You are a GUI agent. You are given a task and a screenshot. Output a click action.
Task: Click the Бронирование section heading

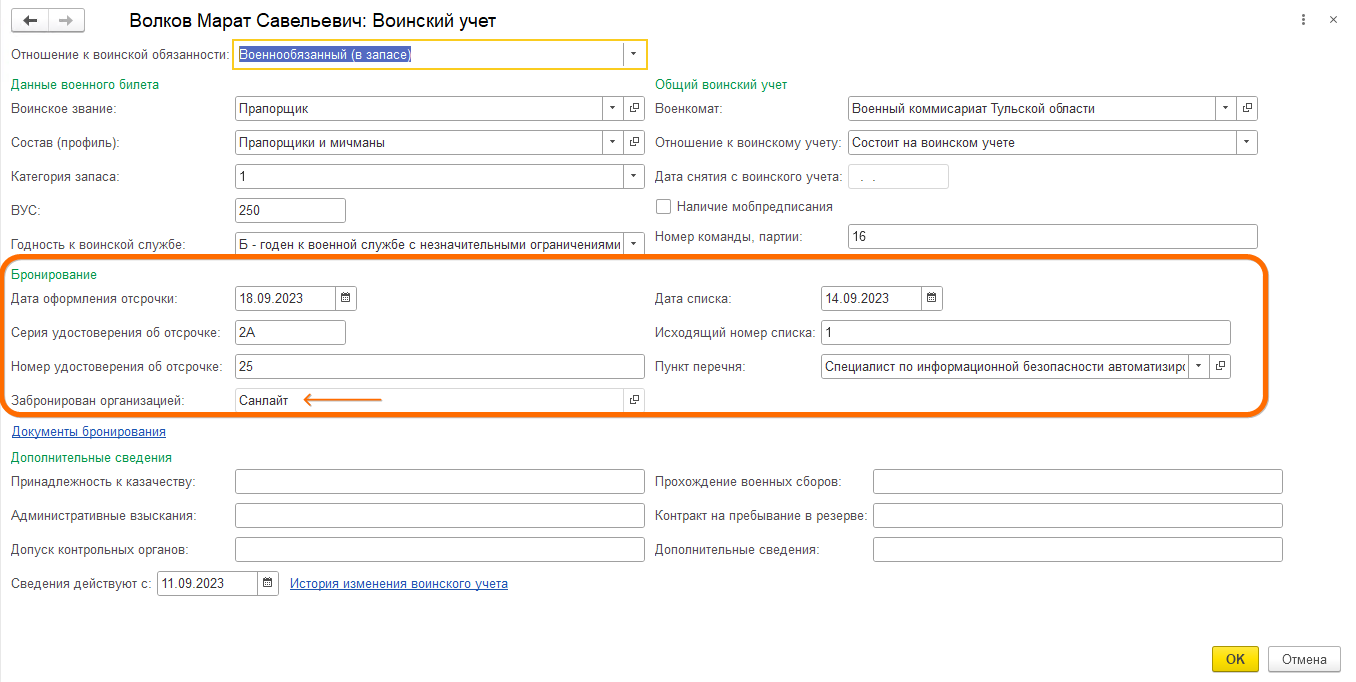[54, 273]
